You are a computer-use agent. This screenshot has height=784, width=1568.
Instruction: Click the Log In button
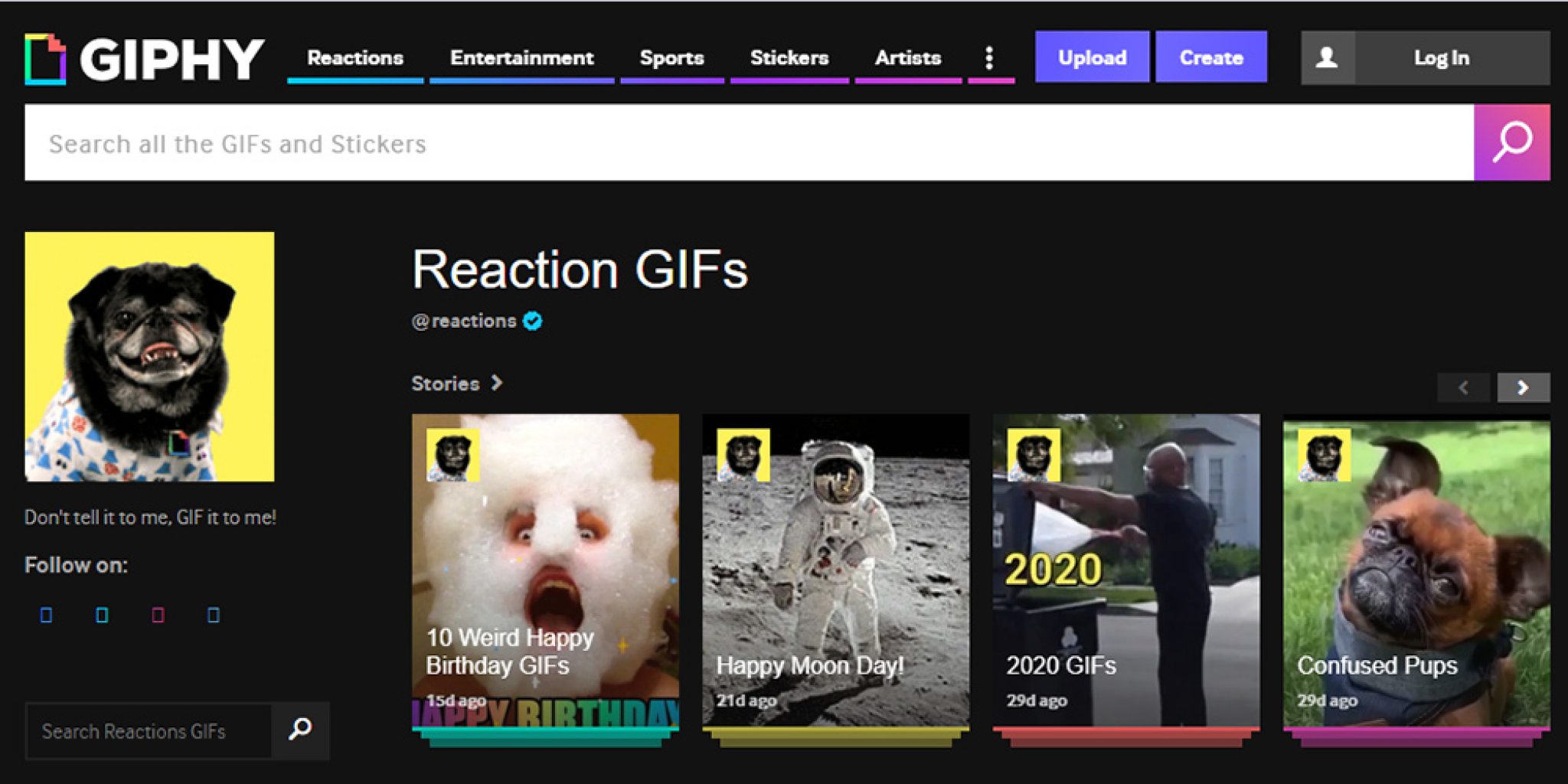[x=1441, y=57]
